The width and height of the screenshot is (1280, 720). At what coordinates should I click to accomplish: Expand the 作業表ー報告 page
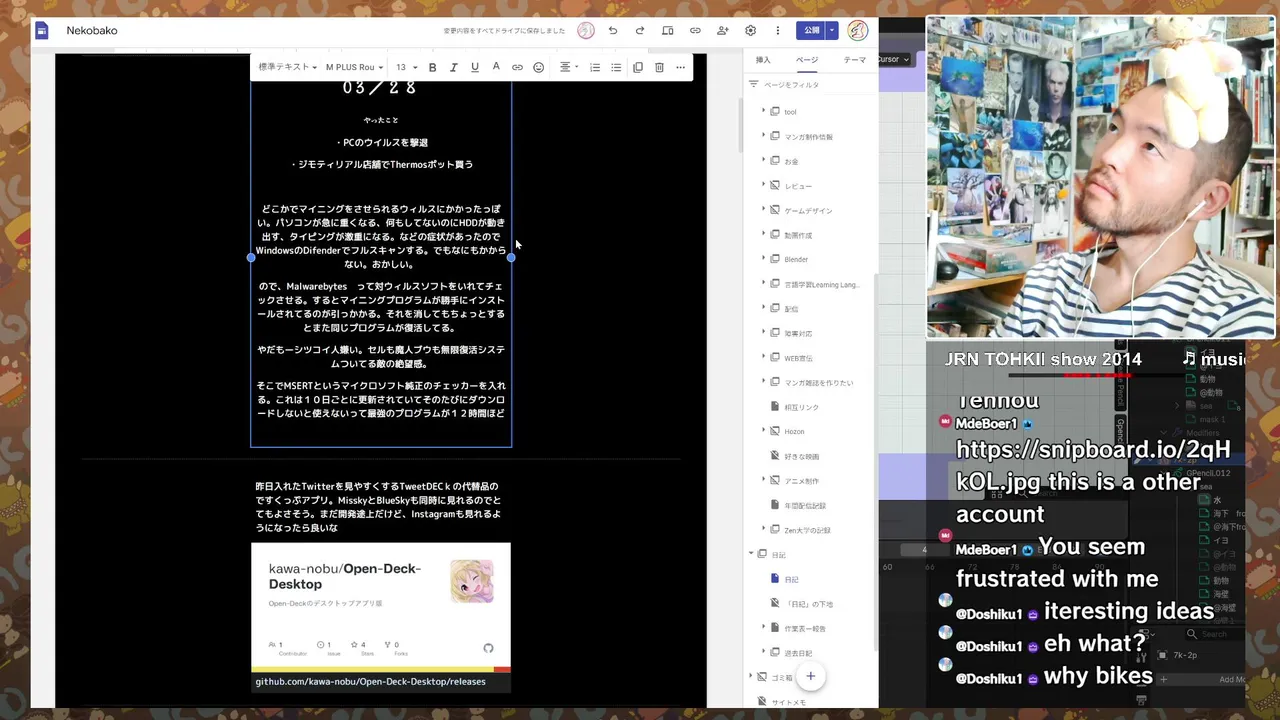tap(763, 628)
